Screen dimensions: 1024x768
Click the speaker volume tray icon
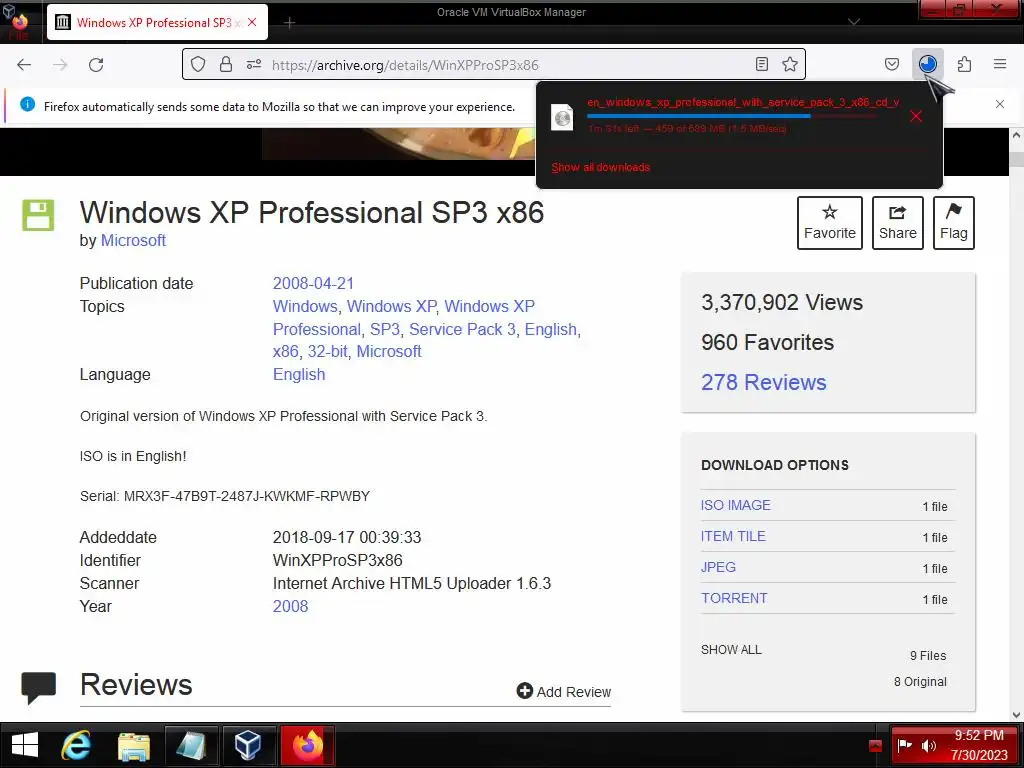(x=929, y=746)
